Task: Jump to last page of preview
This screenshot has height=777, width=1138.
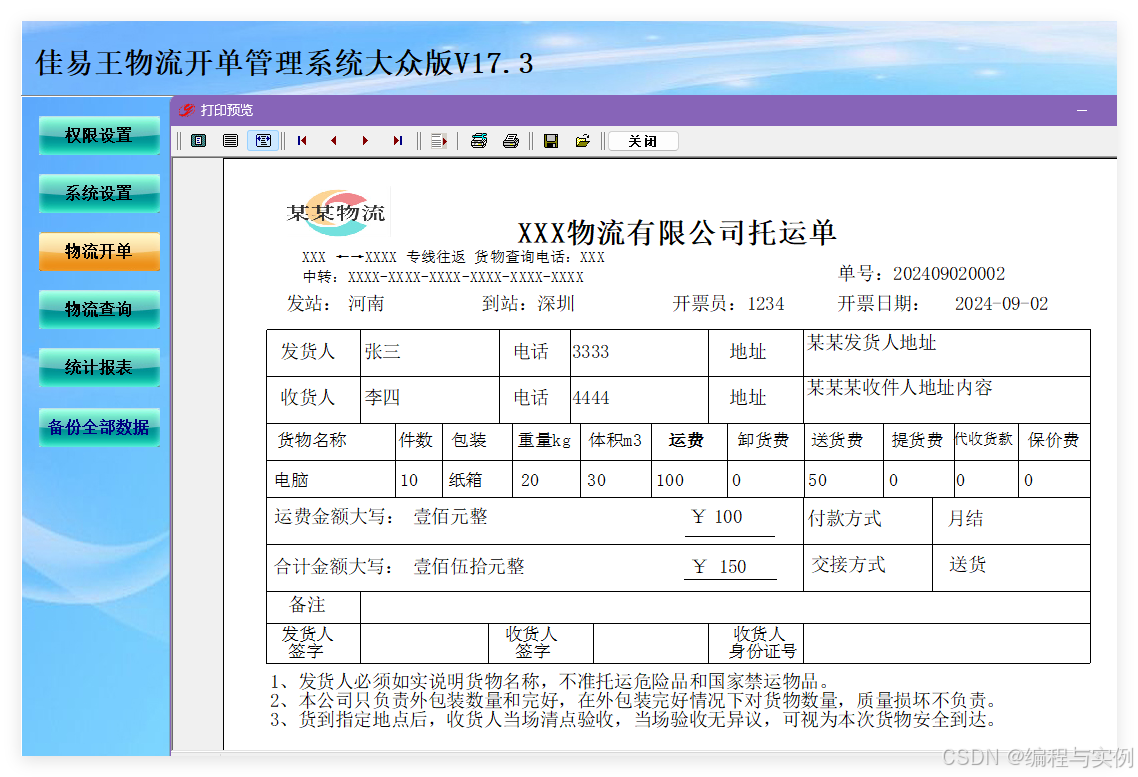Action: (397, 141)
